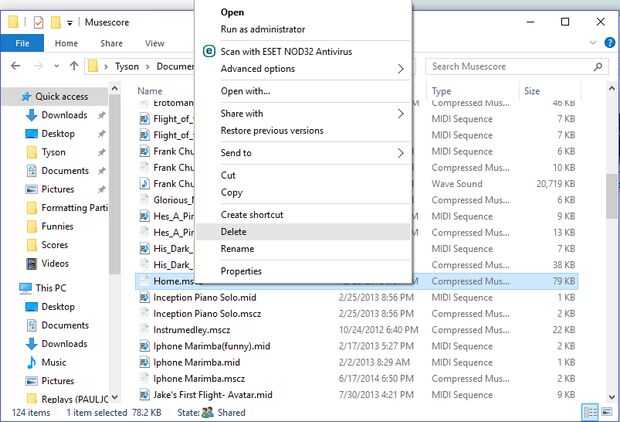The width and height of the screenshot is (620, 422).
Task: Click the ESET NOD32 scan icon
Action: point(209,51)
